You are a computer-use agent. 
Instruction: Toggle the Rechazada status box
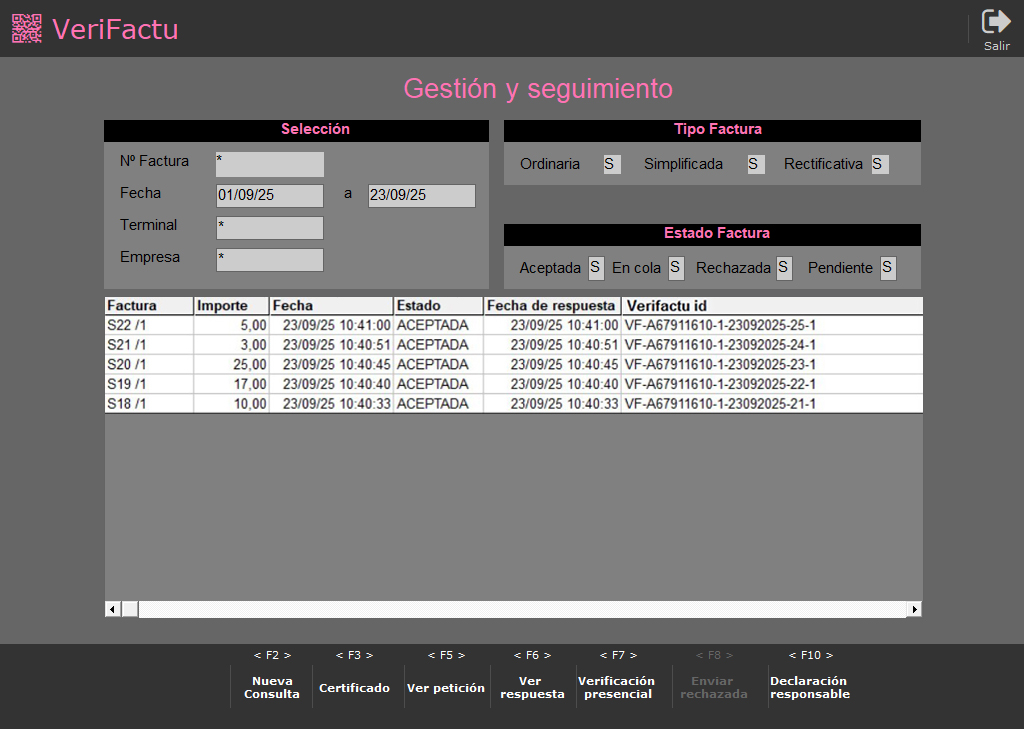pyautogui.click(x=784, y=268)
